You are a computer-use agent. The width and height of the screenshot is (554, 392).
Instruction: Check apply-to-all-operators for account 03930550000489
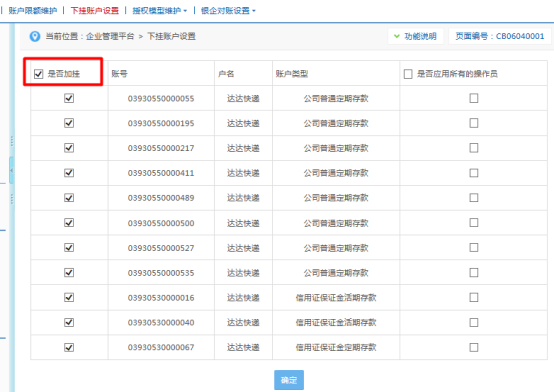pos(474,198)
